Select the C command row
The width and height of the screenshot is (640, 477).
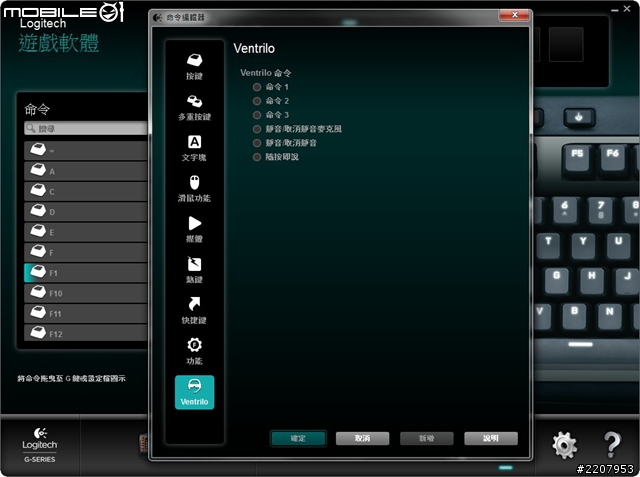click(86, 191)
